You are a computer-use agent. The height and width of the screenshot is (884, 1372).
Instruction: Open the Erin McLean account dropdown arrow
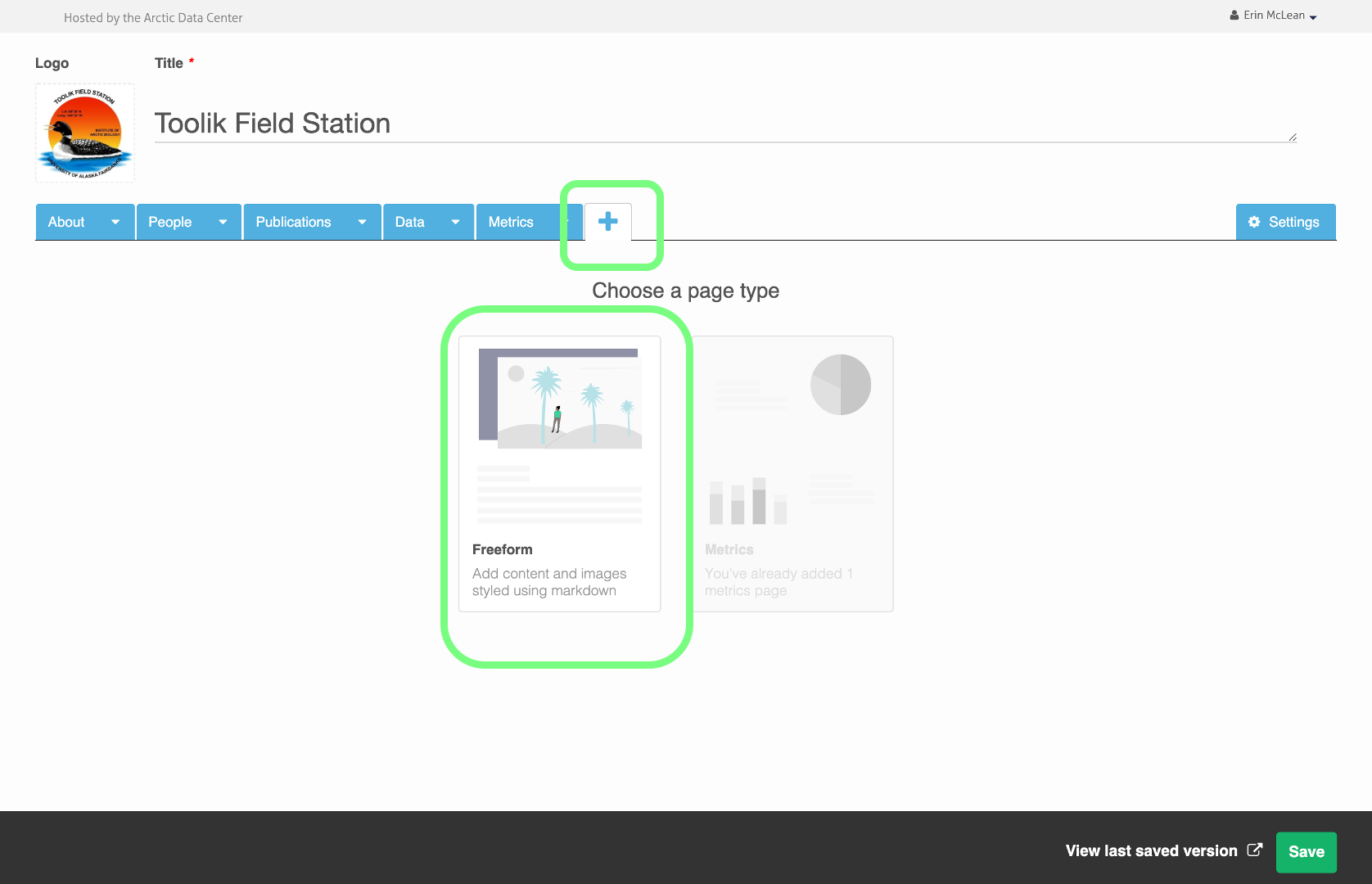[x=1313, y=17]
